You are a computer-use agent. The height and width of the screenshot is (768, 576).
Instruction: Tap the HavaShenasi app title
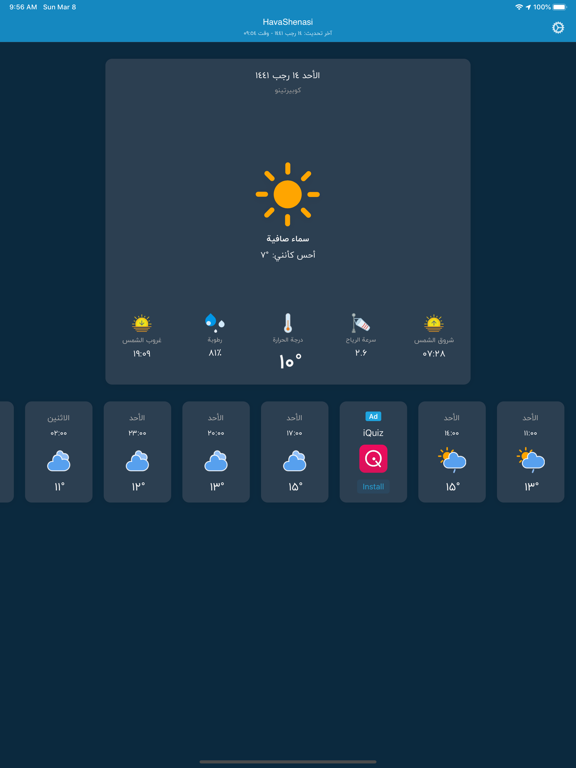[288, 22]
